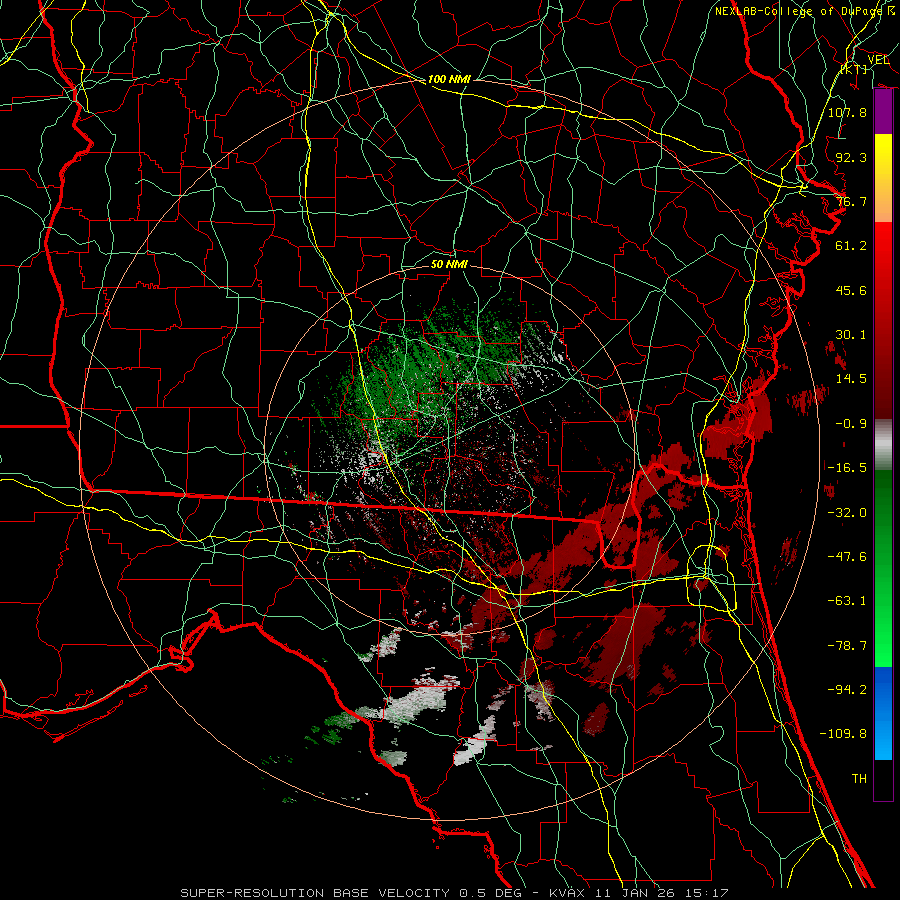
Task: Click the 76.7 legend value
Action: click(x=851, y=201)
